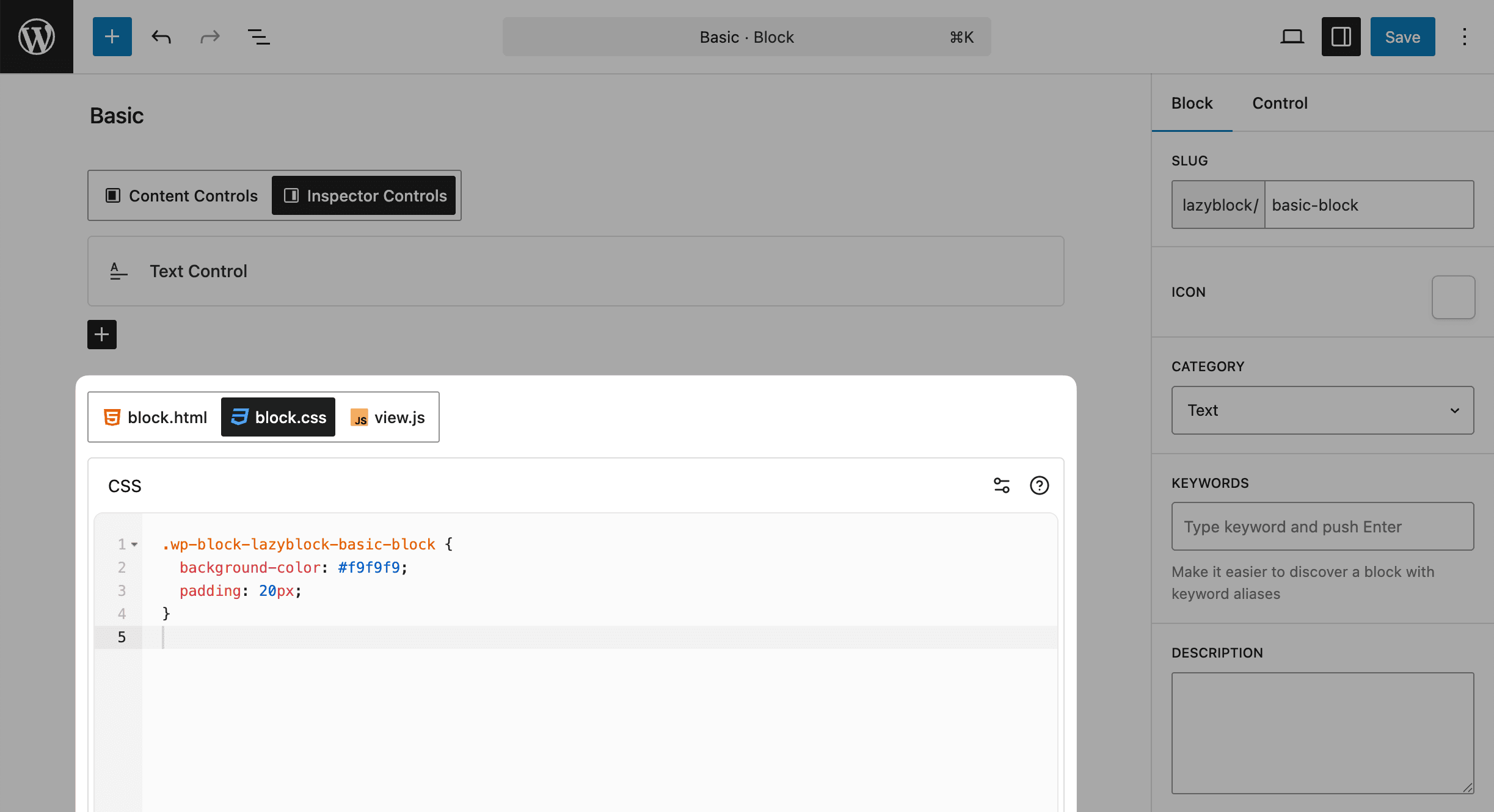This screenshot has width=1494, height=812.
Task: Select the block.html tab
Action: coord(154,417)
